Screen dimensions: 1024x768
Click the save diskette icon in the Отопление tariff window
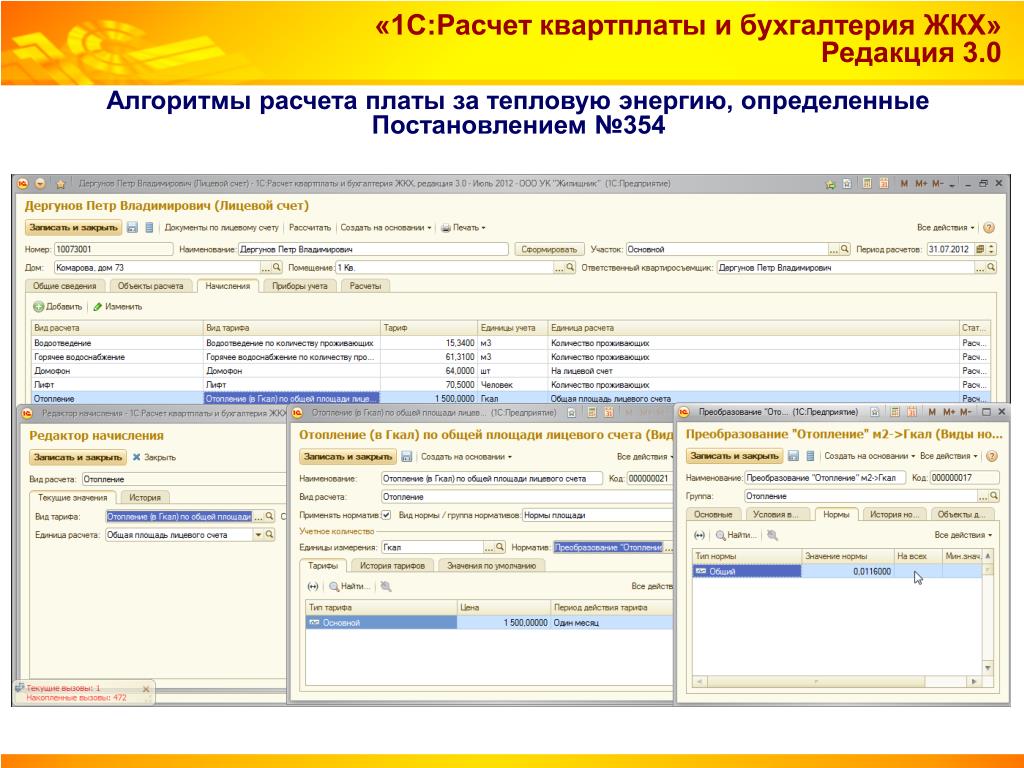406,456
